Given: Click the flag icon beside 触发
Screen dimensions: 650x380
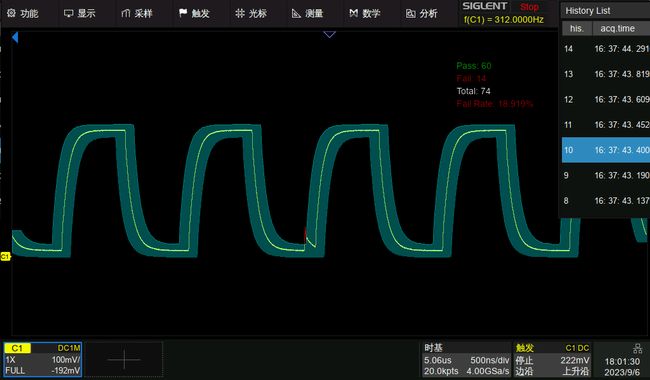Looking at the screenshot, I should [183, 13].
